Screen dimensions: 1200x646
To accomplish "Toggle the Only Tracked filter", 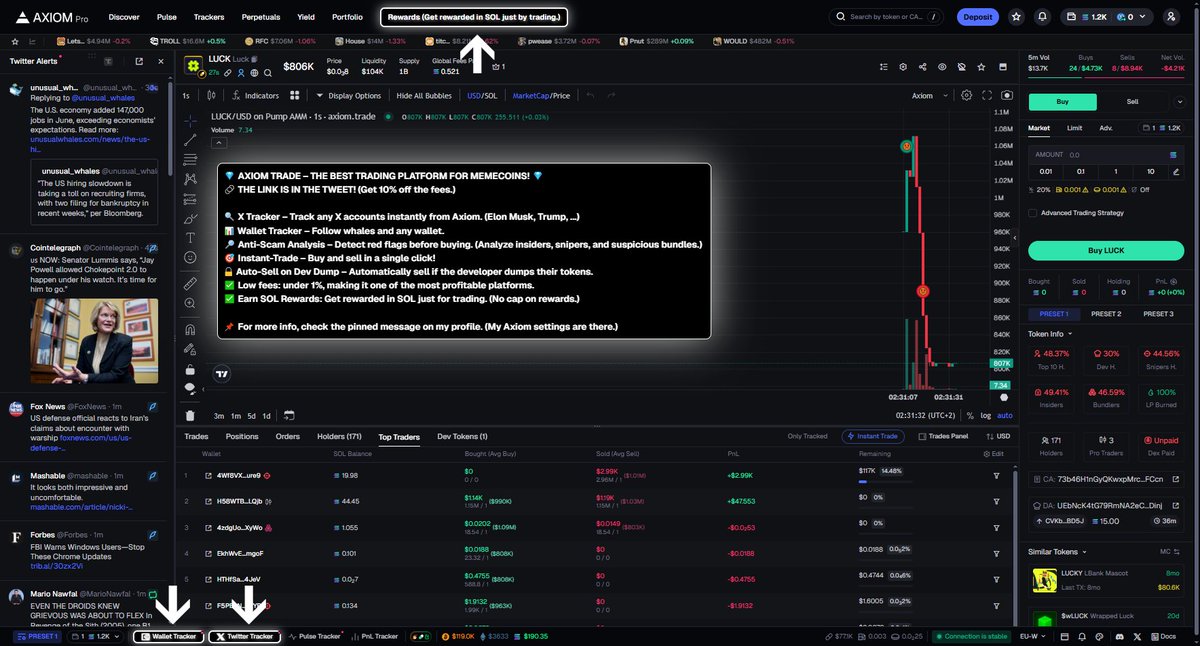I will (808, 437).
